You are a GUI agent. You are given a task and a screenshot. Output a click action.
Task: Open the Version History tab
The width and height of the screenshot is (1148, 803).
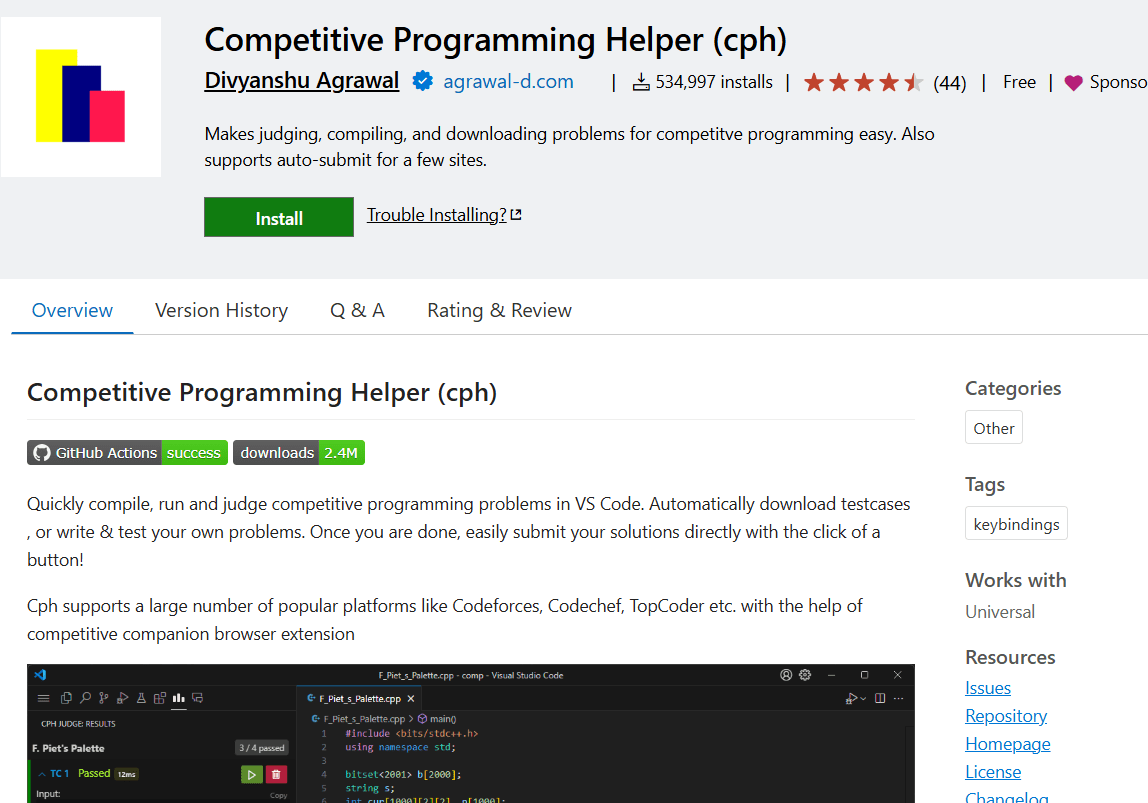[x=221, y=310]
